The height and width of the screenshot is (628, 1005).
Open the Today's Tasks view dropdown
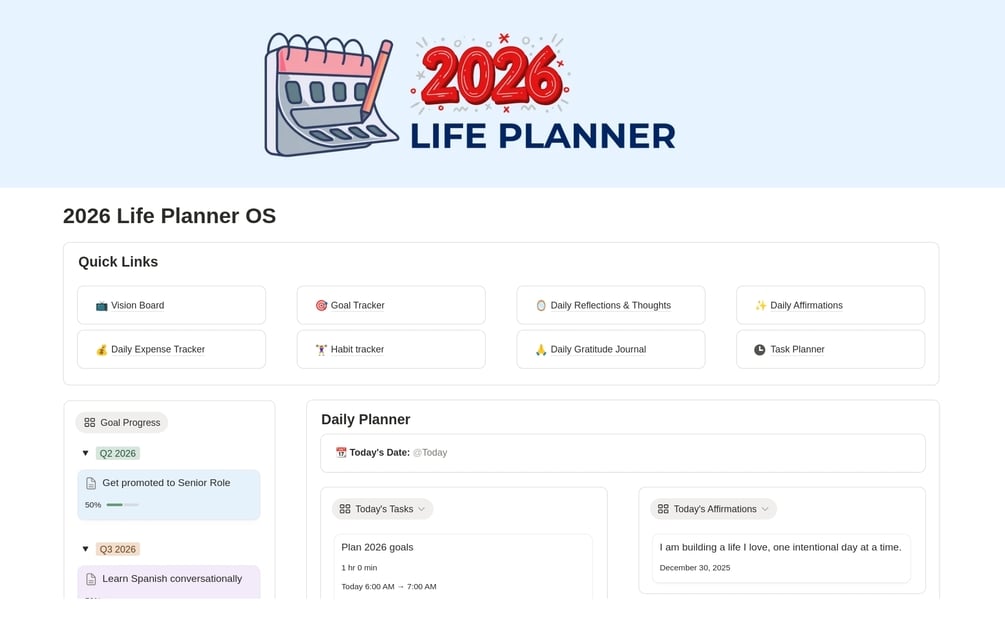421,509
